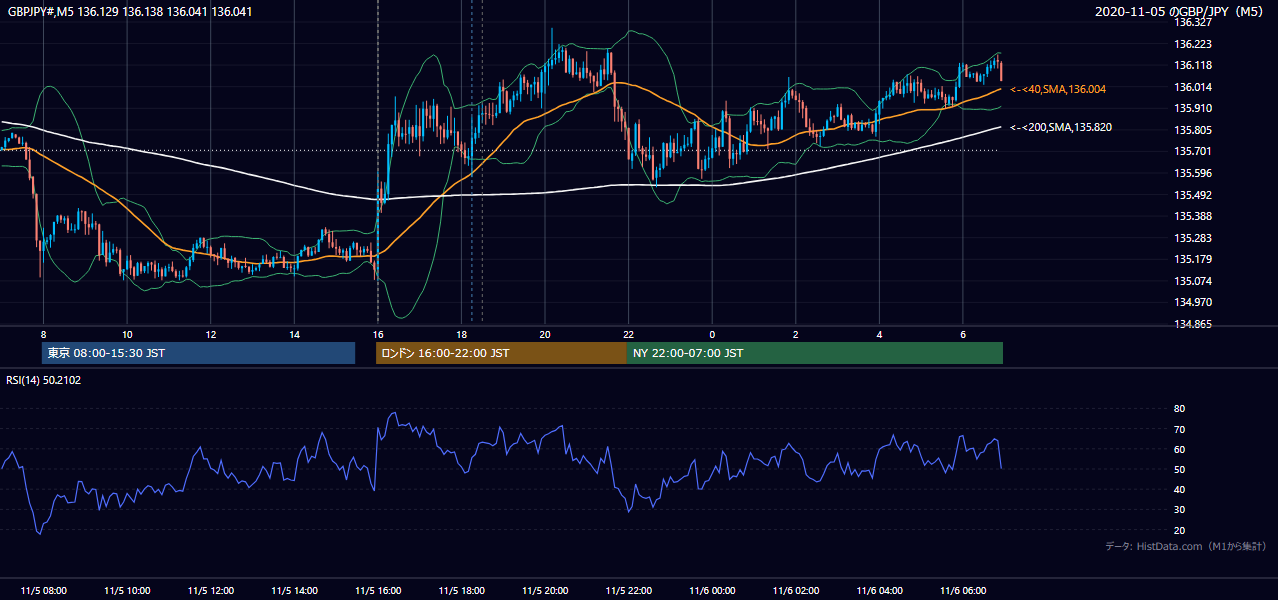Viewport: 1278px width, 600px height.
Task: Click the bottom date label 11/5 12:00
Action: click(x=210, y=591)
